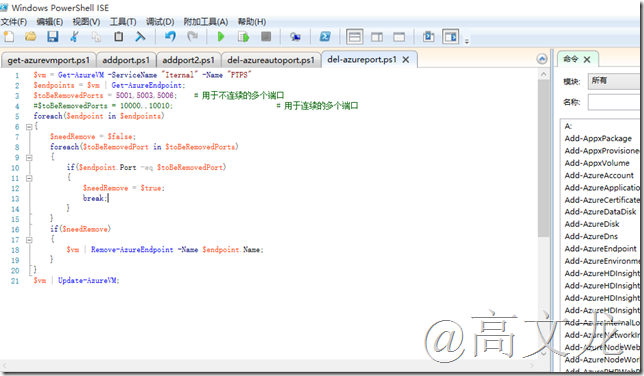Viewport: 644px width, 376px height.
Task: Open the 编辑(E) menu
Action: click(x=50, y=22)
